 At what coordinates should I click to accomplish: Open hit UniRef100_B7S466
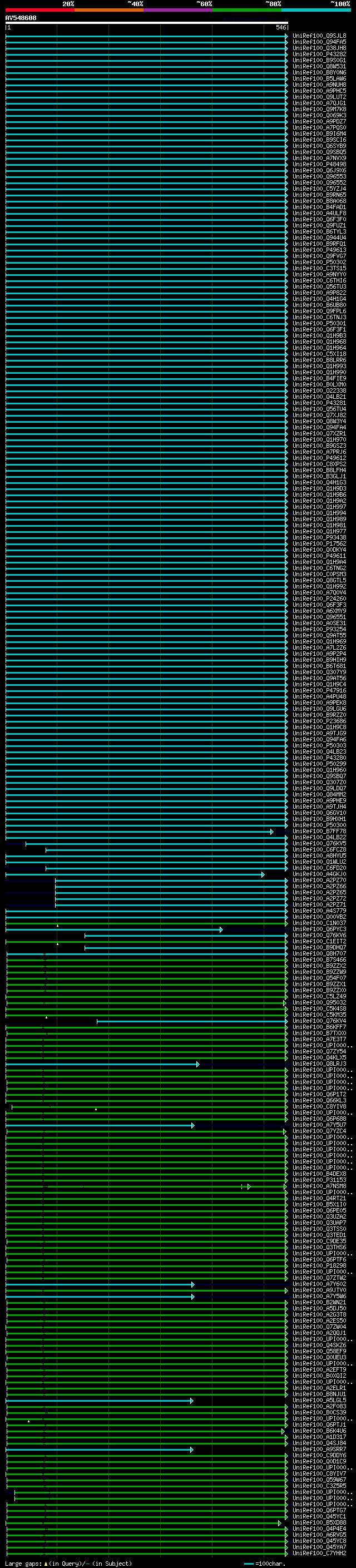point(319,959)
